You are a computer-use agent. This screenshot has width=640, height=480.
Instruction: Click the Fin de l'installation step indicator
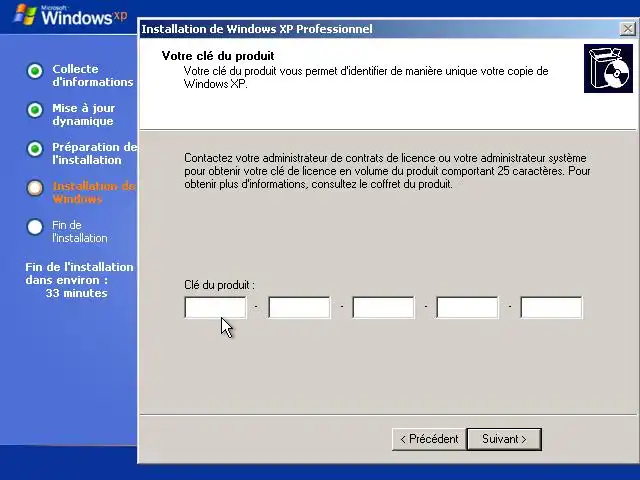(x=35, y=227)
